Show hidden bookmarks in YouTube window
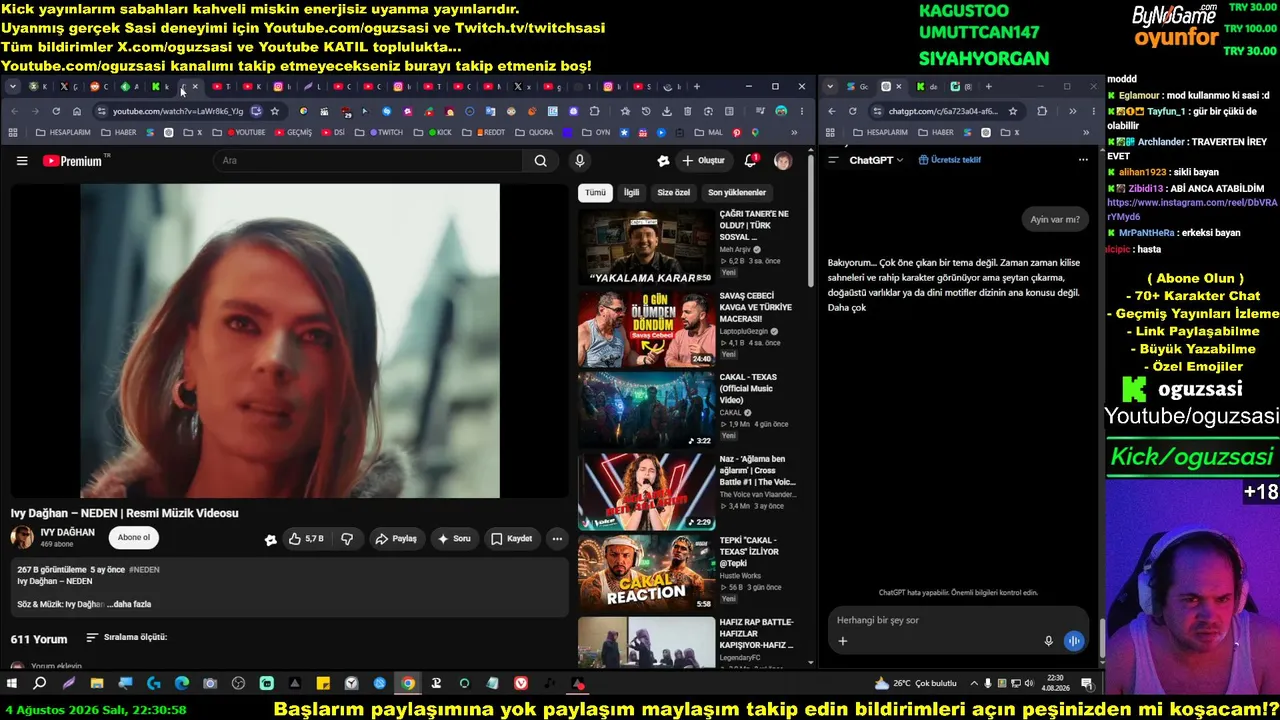 coord(795,132)
